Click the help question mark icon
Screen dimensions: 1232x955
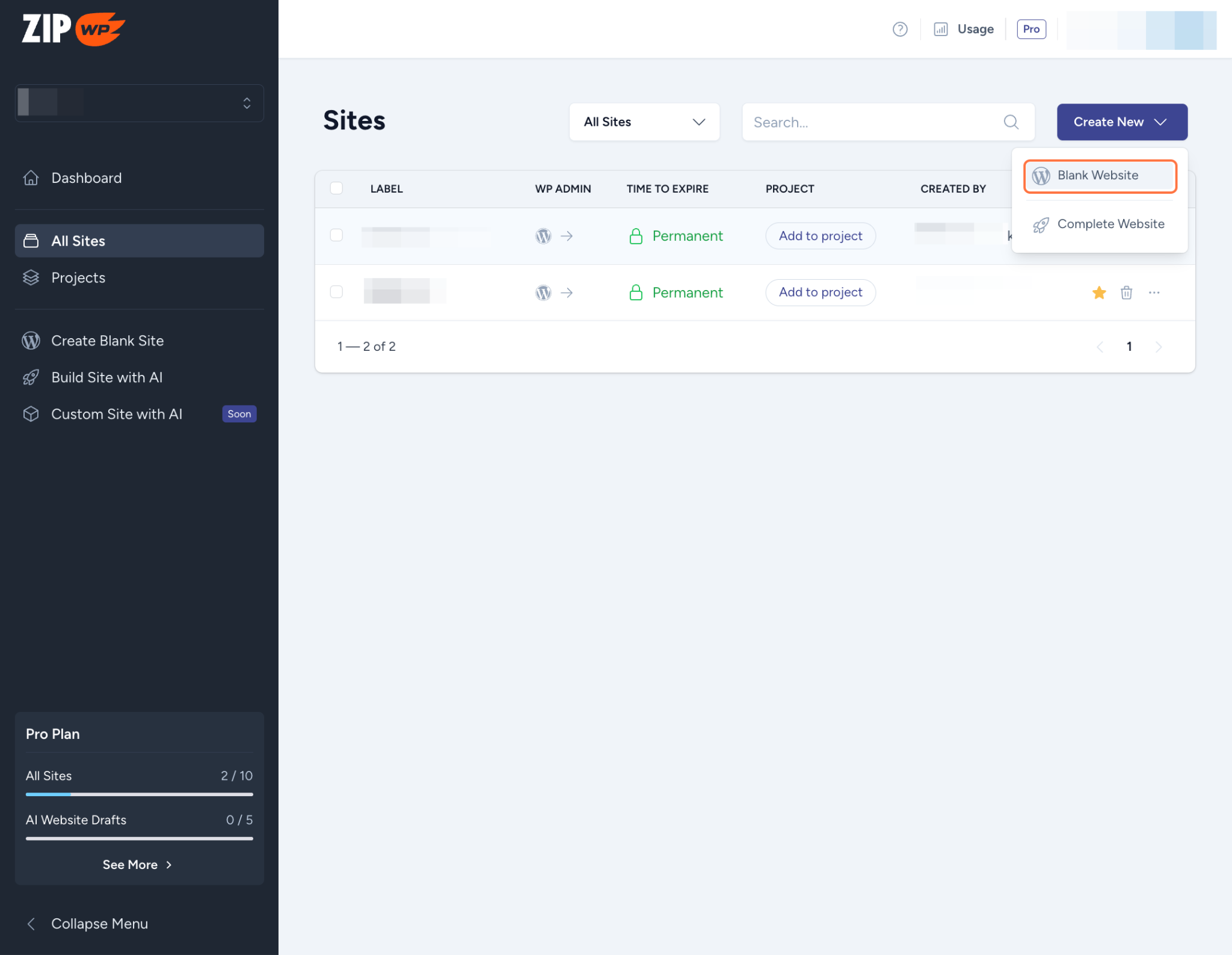pyautogui.click(x=899, y=29)
